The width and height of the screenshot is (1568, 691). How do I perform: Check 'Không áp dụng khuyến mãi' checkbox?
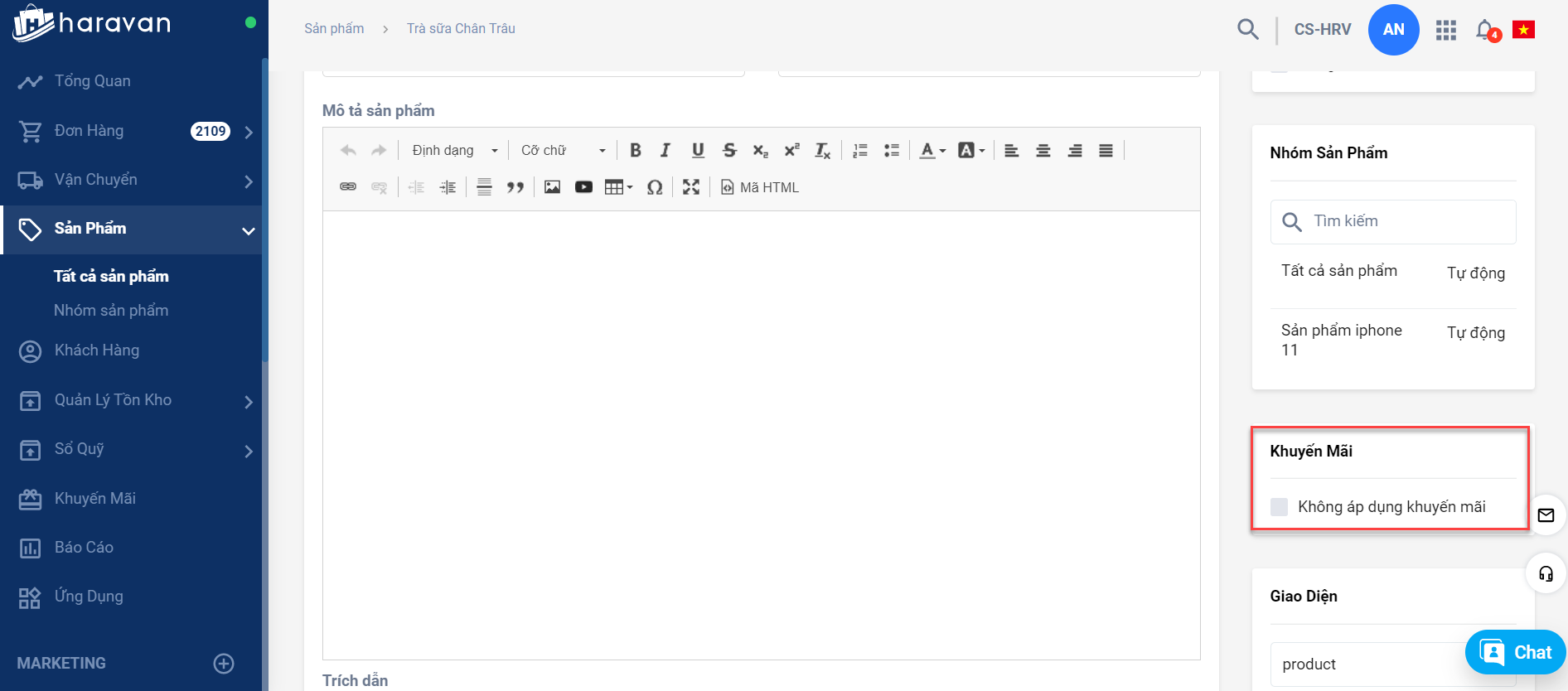[1280, 507]
